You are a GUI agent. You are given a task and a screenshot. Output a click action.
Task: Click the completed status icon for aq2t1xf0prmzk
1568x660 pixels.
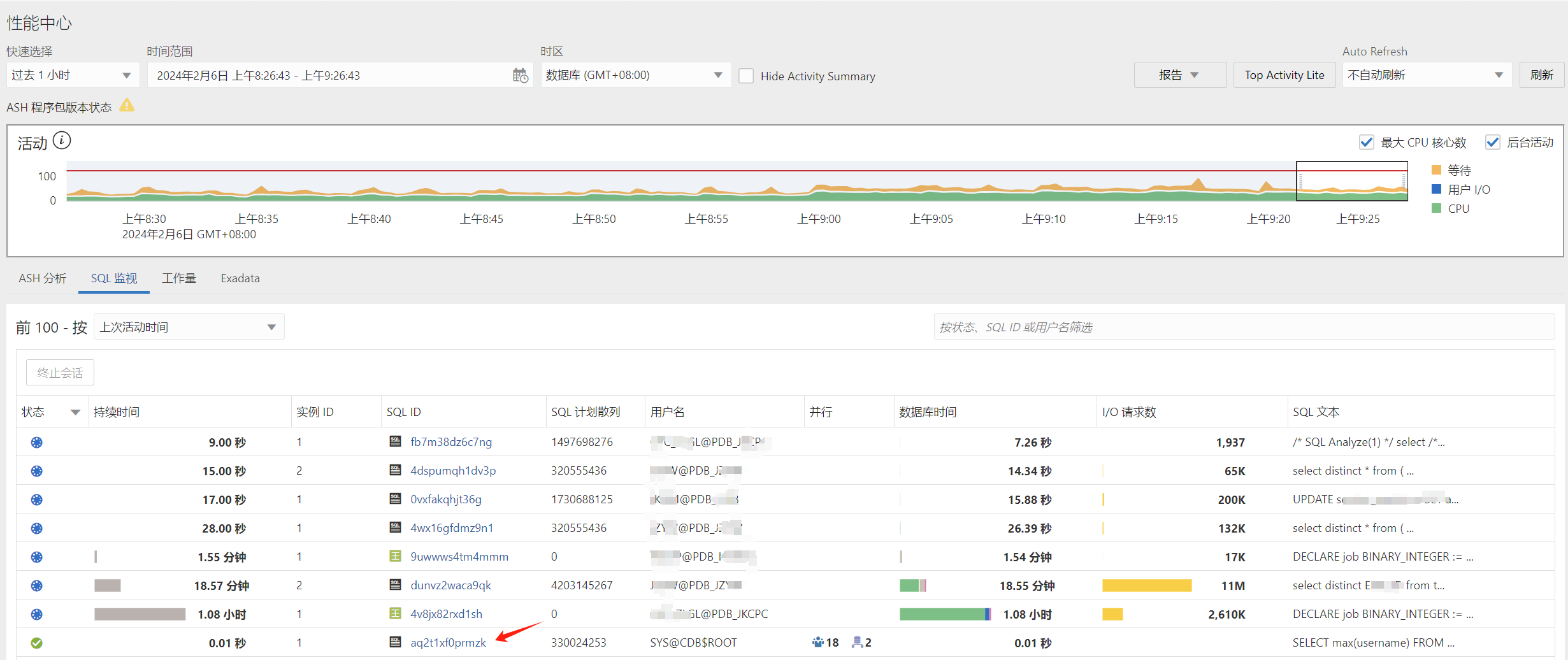click(37, 643)
